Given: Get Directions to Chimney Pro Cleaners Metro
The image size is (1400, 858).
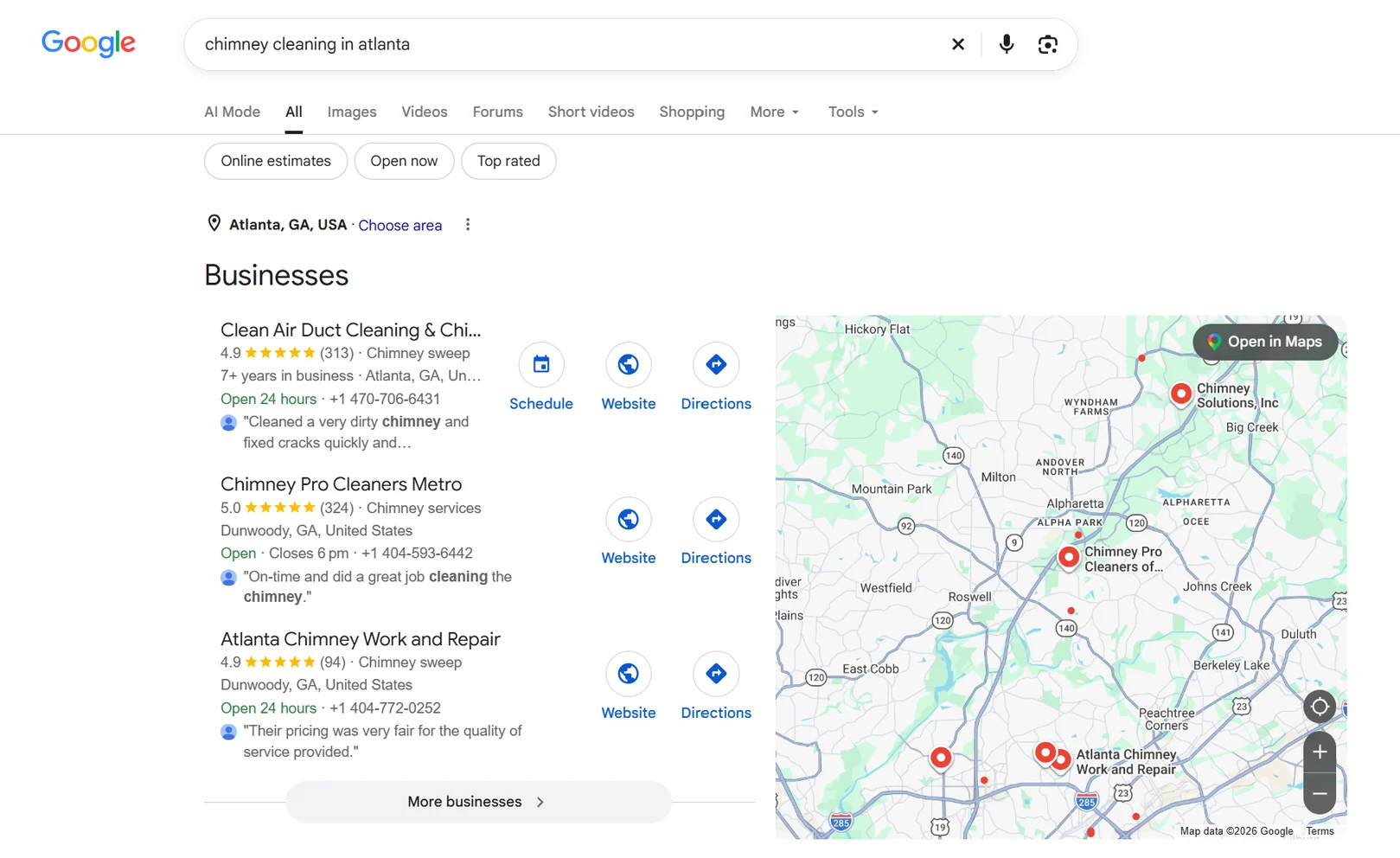Looking at the screenshot, I should point(716,519).
